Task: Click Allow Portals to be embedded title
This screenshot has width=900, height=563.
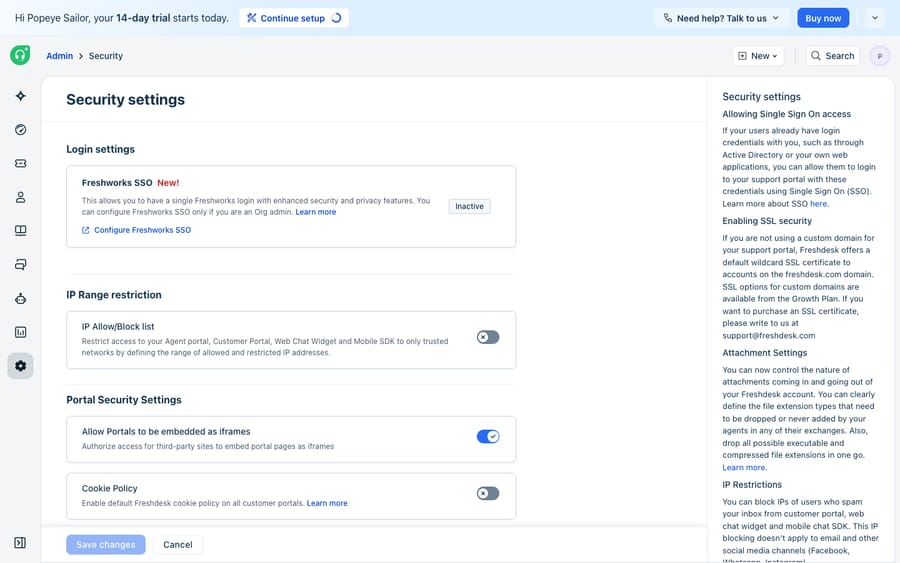Action: click(x=166, y=432)
